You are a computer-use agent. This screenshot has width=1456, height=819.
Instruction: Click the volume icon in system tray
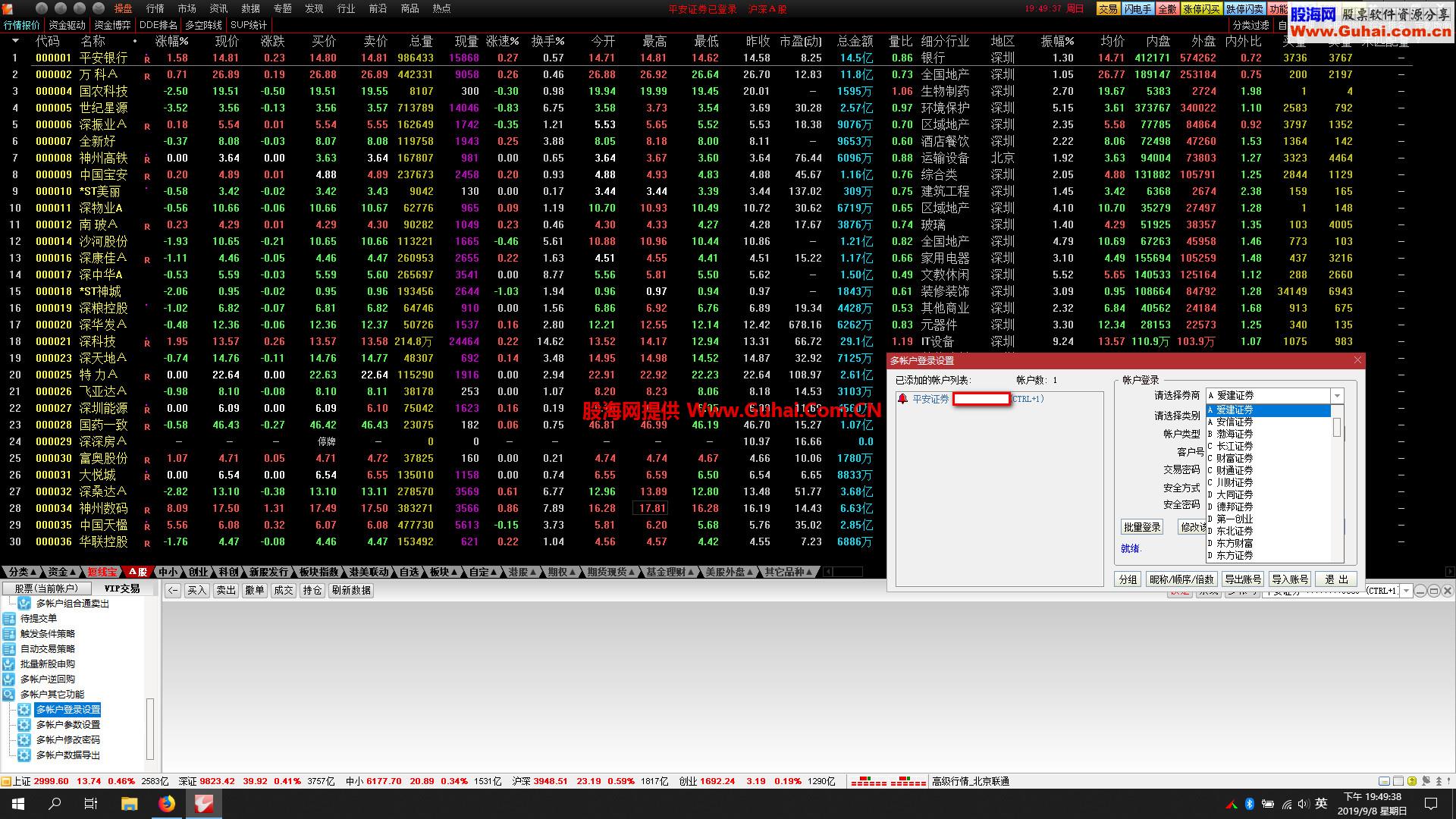[1303, 804]
